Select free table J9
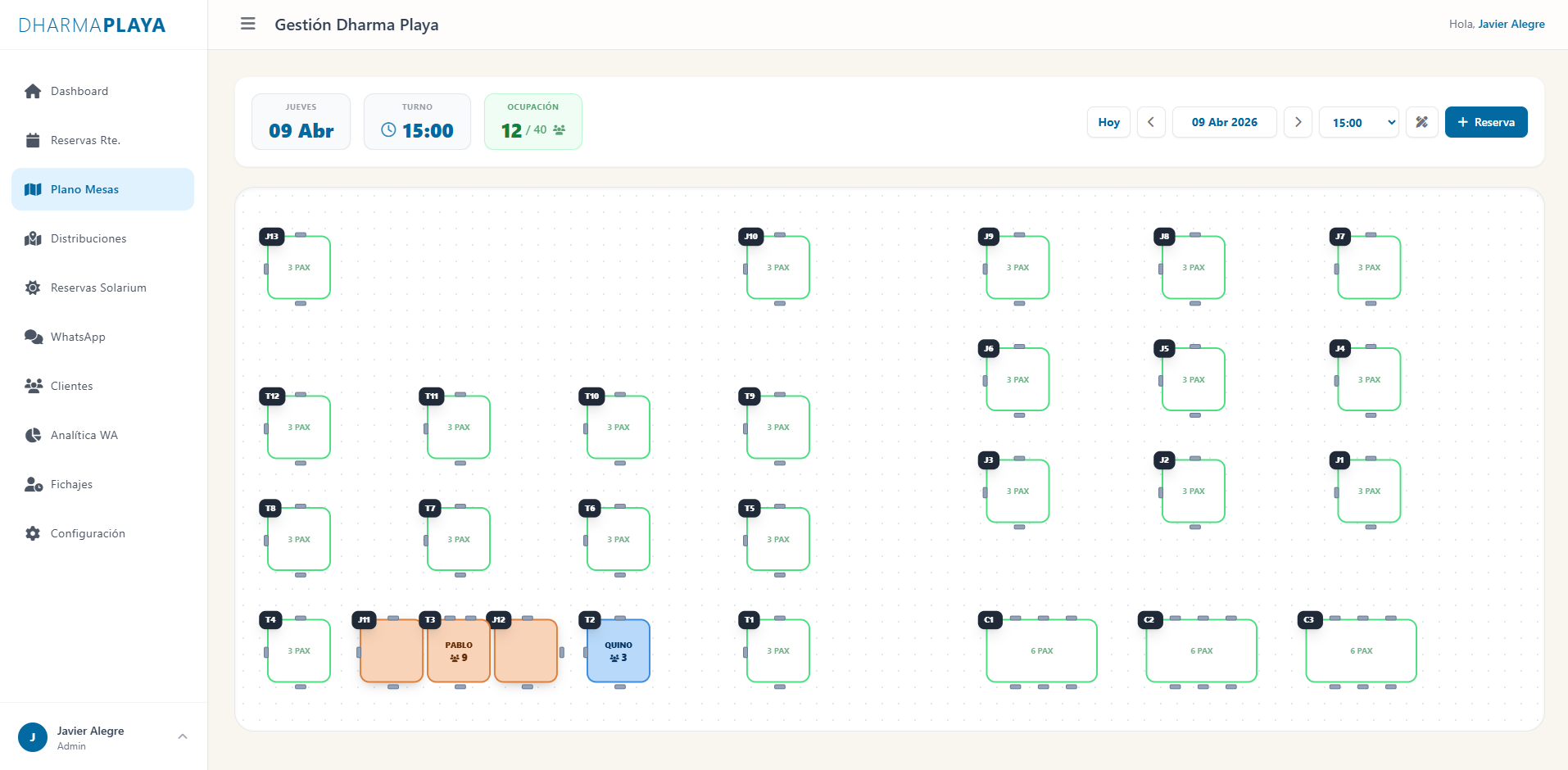 point(1017,268)
